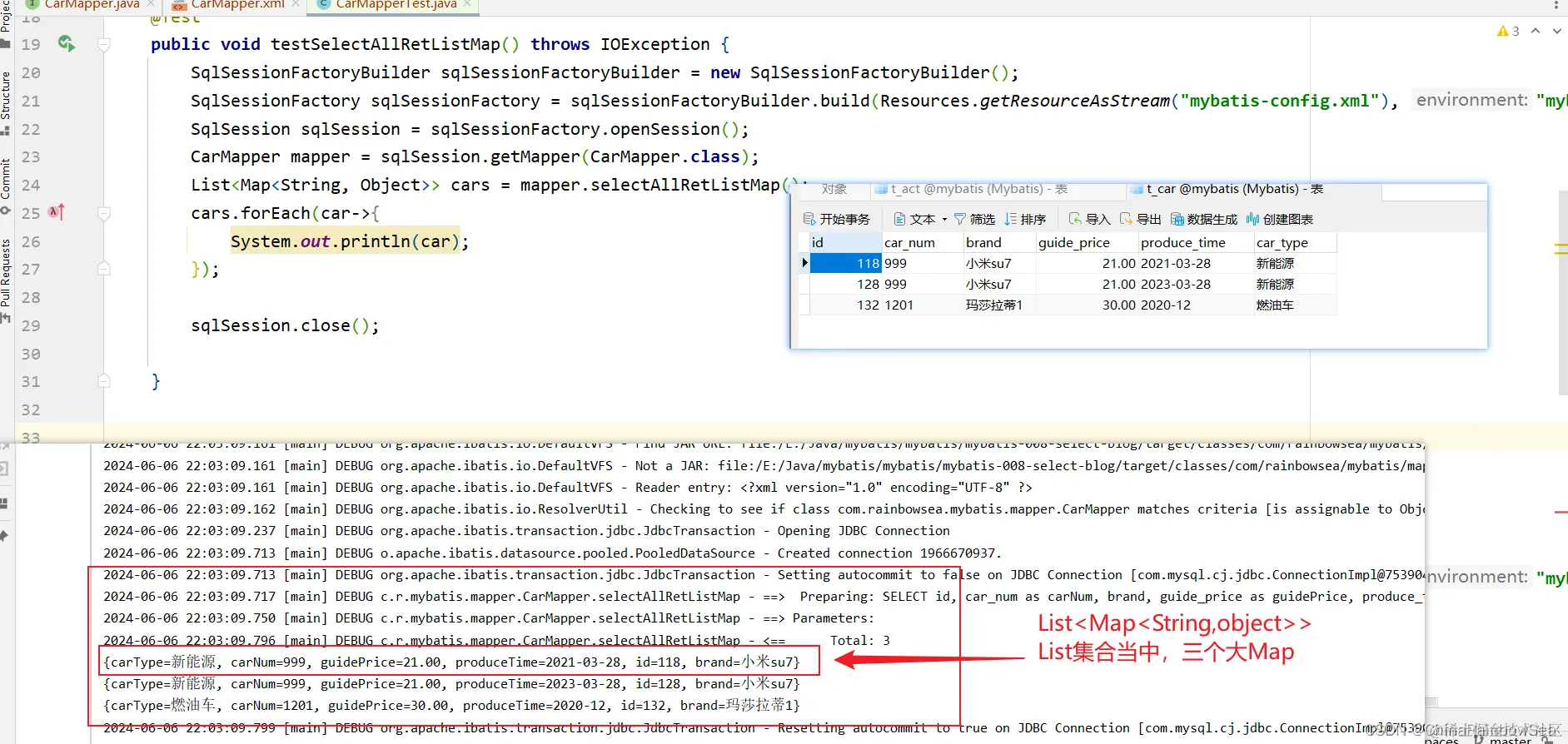Viewport: 1568px width, 744px height.
Task: Click the fold end marker at line 27
Action: 104,269
